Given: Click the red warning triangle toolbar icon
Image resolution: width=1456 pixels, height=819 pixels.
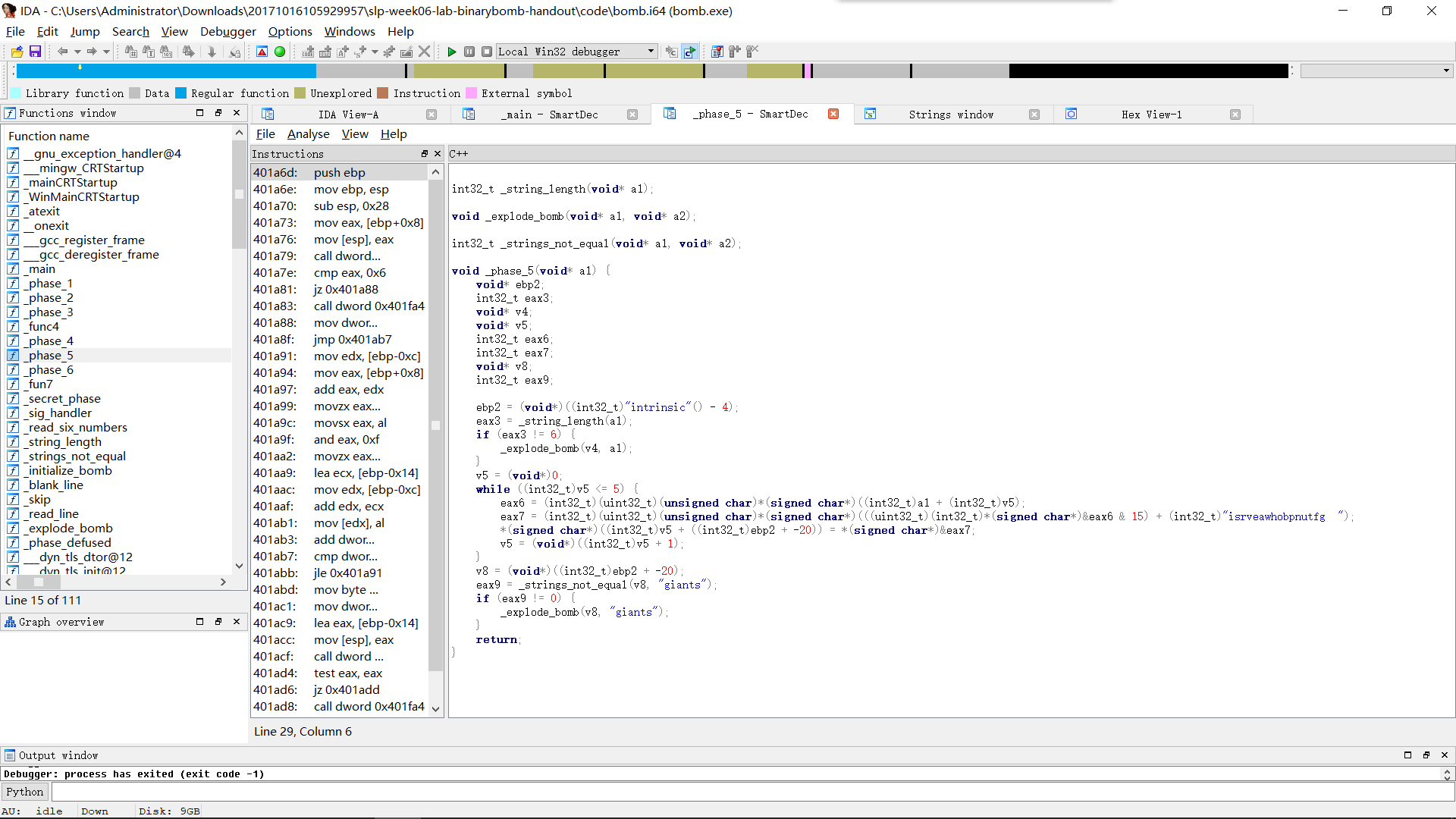Looking at the screenshot, I should click(x=262, y=52).
